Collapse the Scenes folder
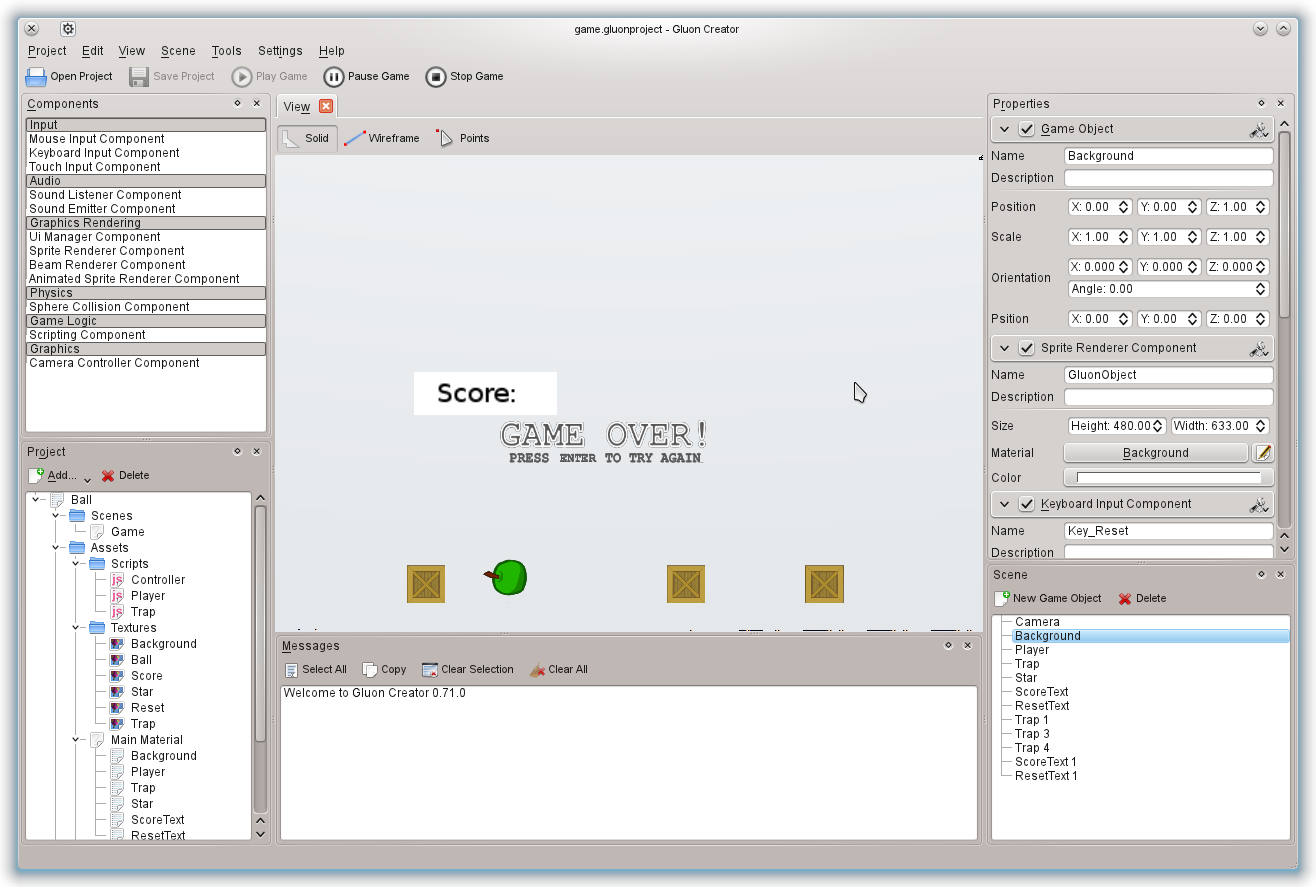 pyautogui.click(x=56, y=516)
